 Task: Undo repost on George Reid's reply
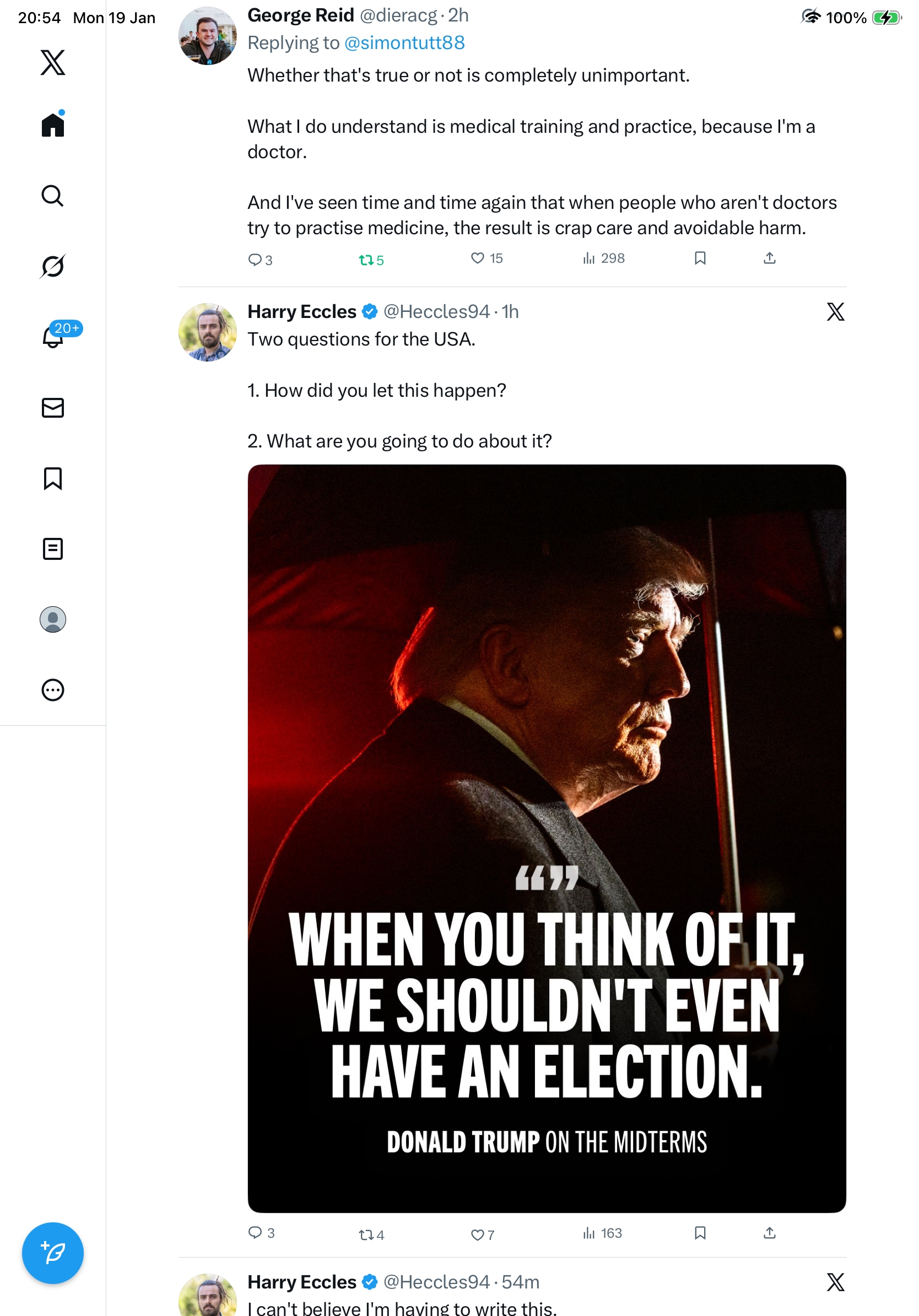tap(366, 260)
